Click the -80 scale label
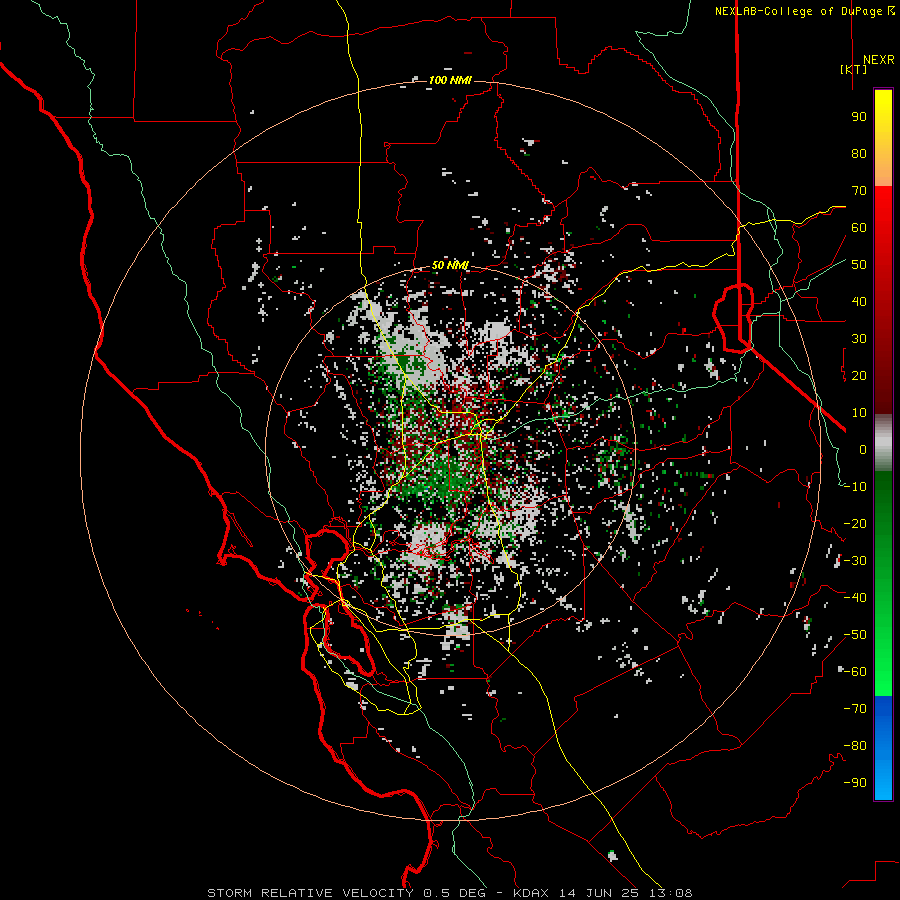The width and height of the screenshot is (900, 900). tap(855, 746)
